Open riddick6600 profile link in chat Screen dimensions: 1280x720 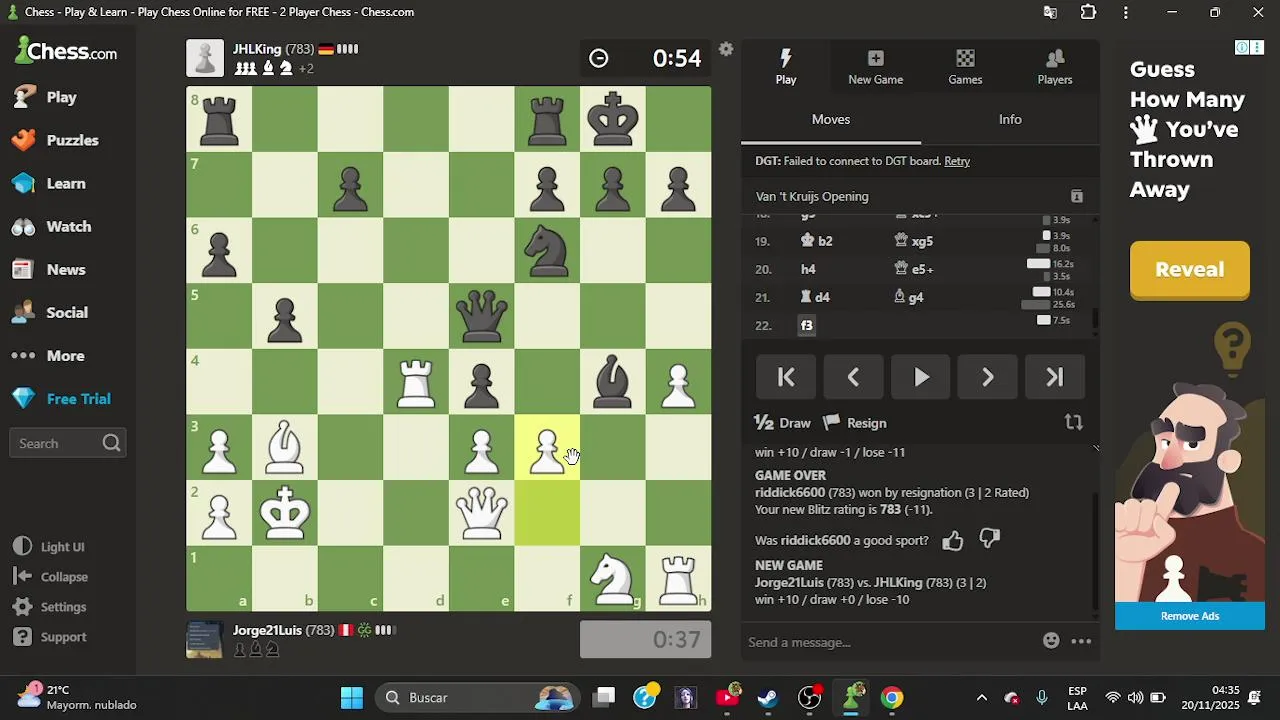point(790,492)
